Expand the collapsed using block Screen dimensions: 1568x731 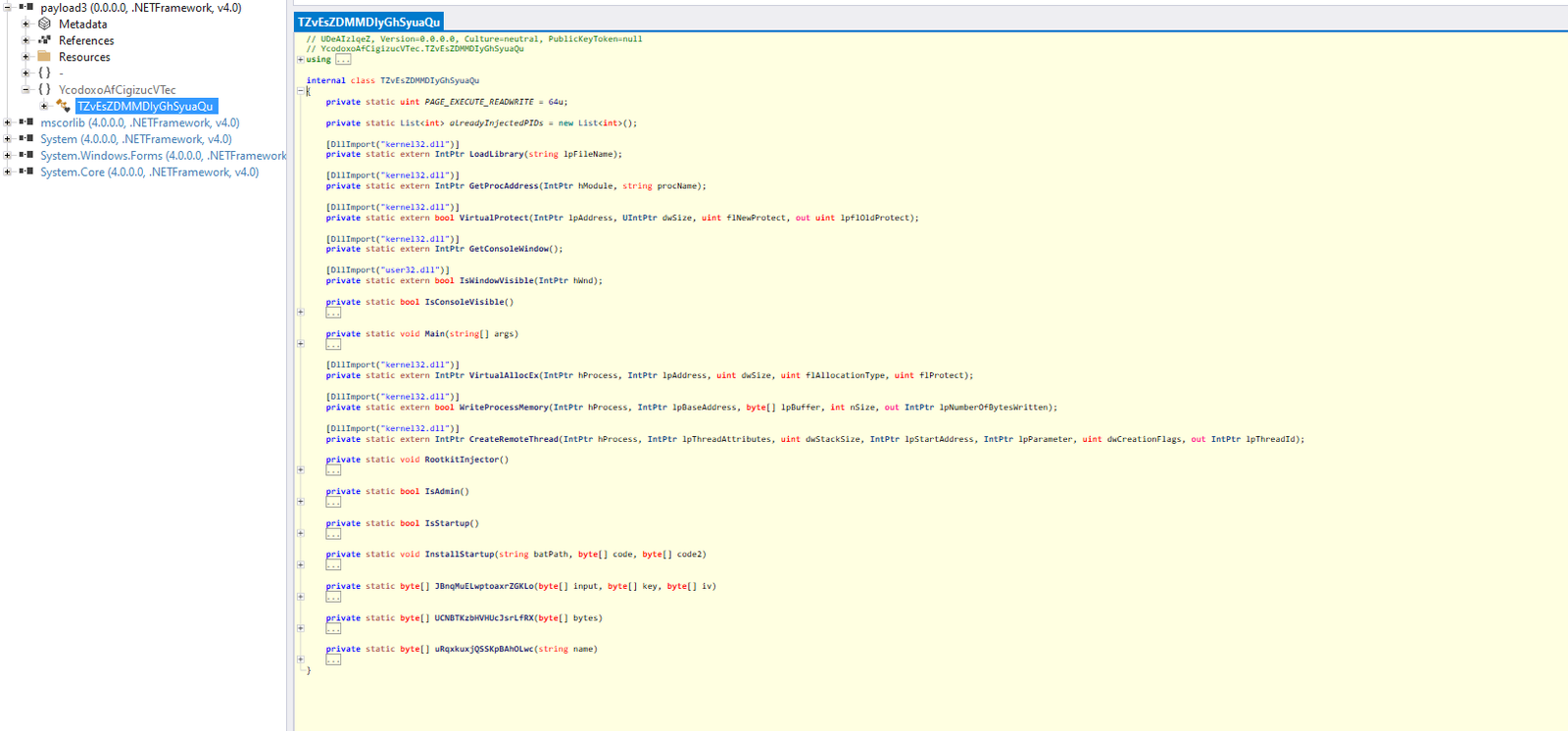coord(301,59)
